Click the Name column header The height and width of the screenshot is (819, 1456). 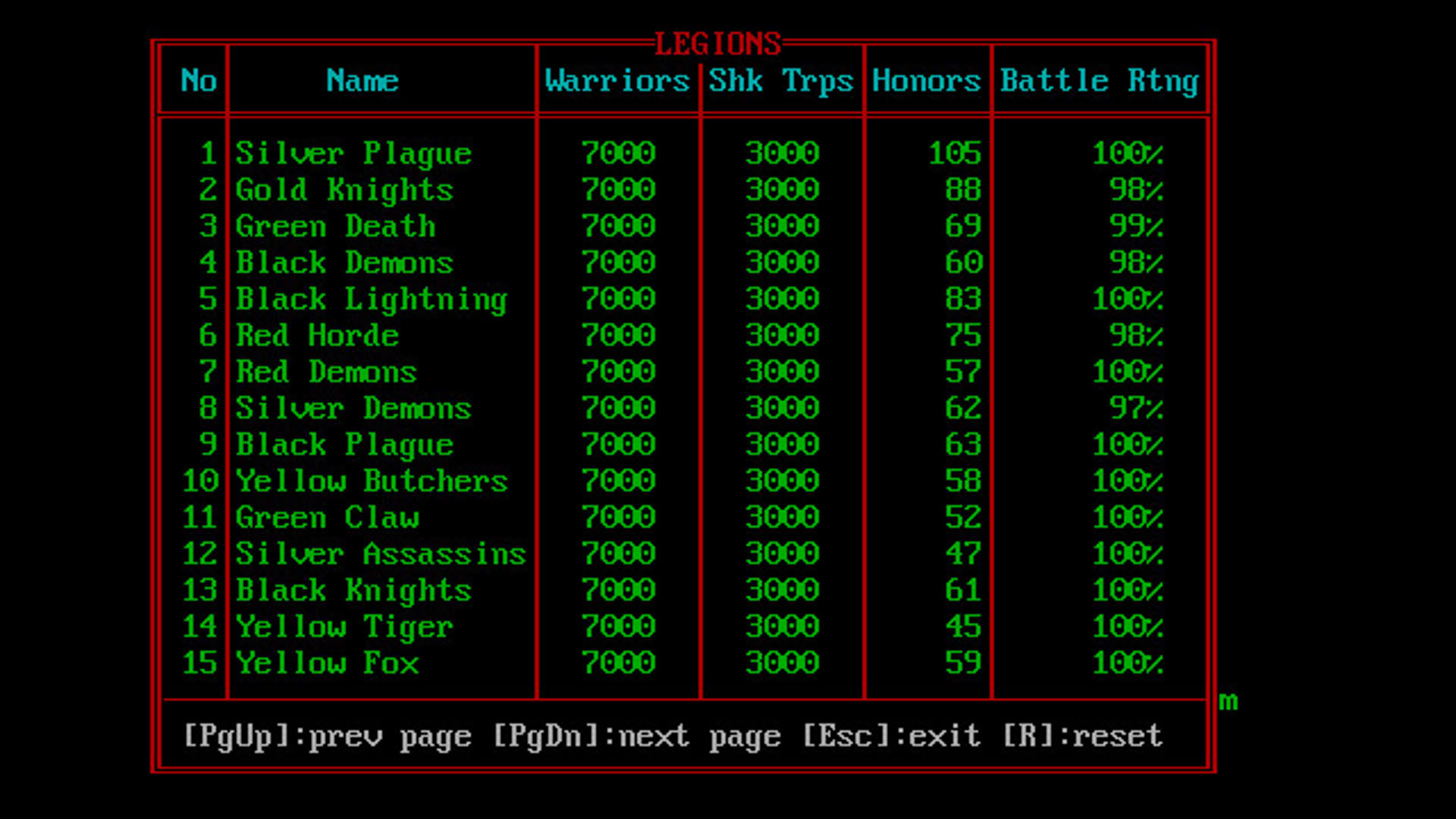[x=362, y=80]
